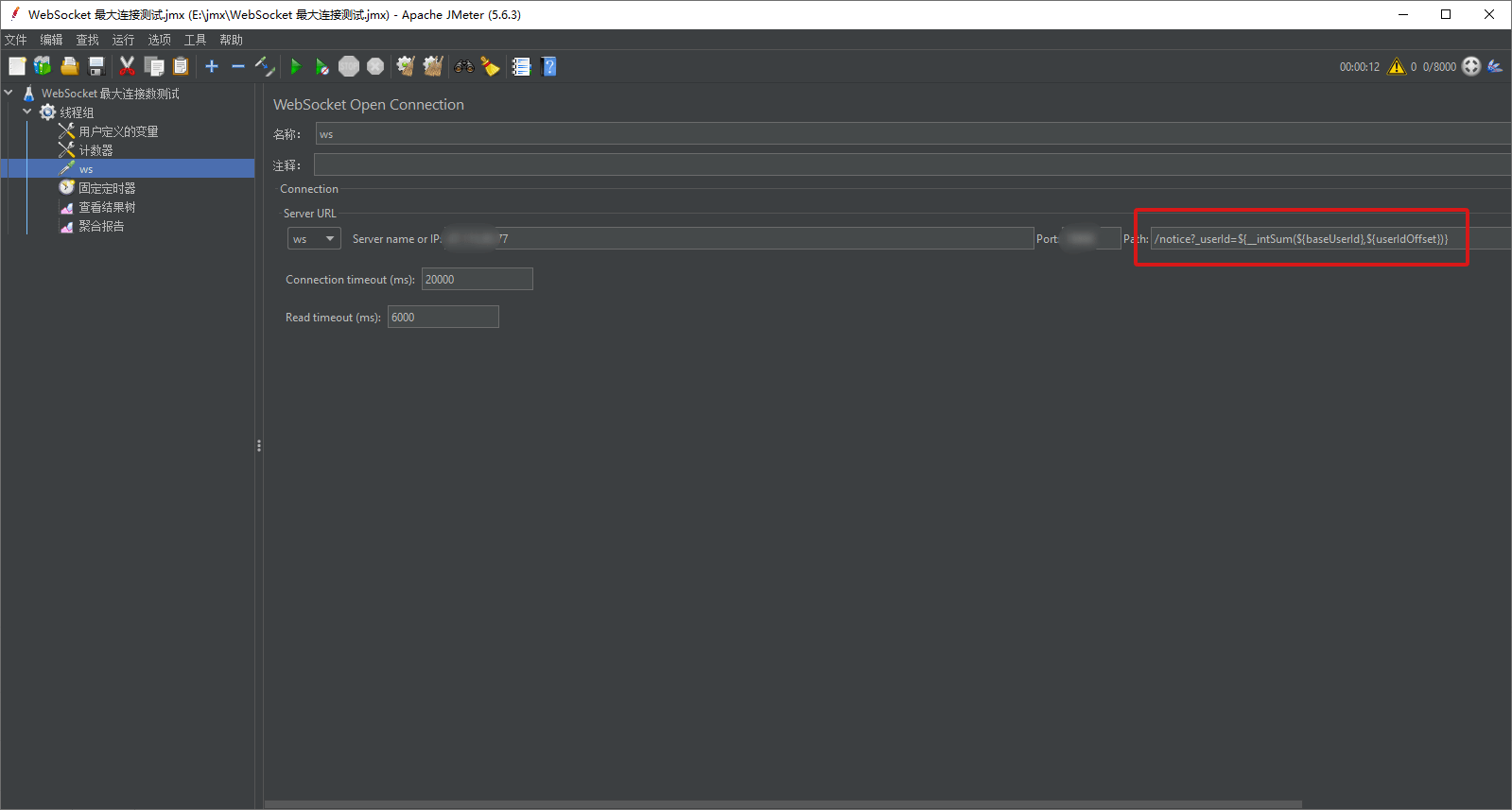Click the Connection timeout input field
1512x810 pixels.
pyautogui.click(x=477, y=279)
